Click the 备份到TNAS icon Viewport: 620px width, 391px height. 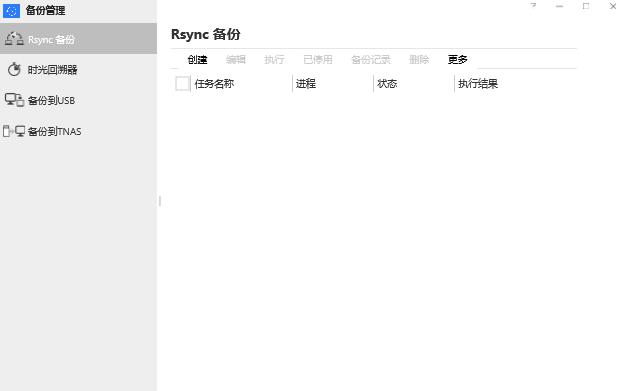point(14,131)
